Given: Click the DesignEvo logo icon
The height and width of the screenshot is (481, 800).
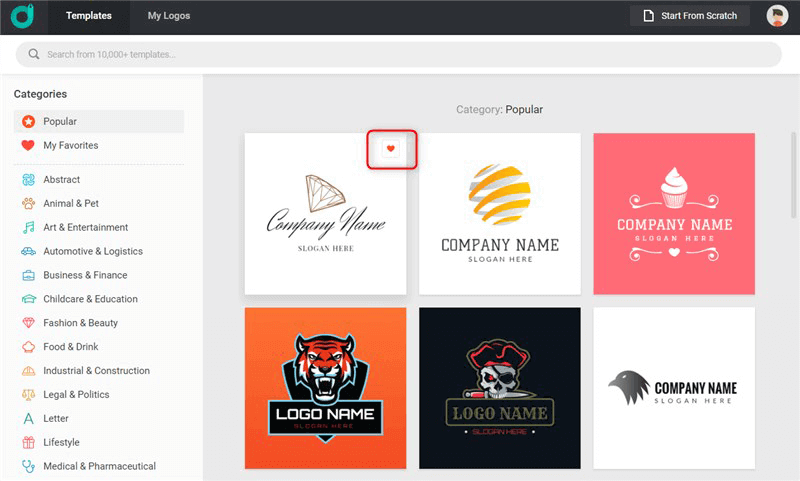Looking at the screenshot, I should [x=22, y=16].
